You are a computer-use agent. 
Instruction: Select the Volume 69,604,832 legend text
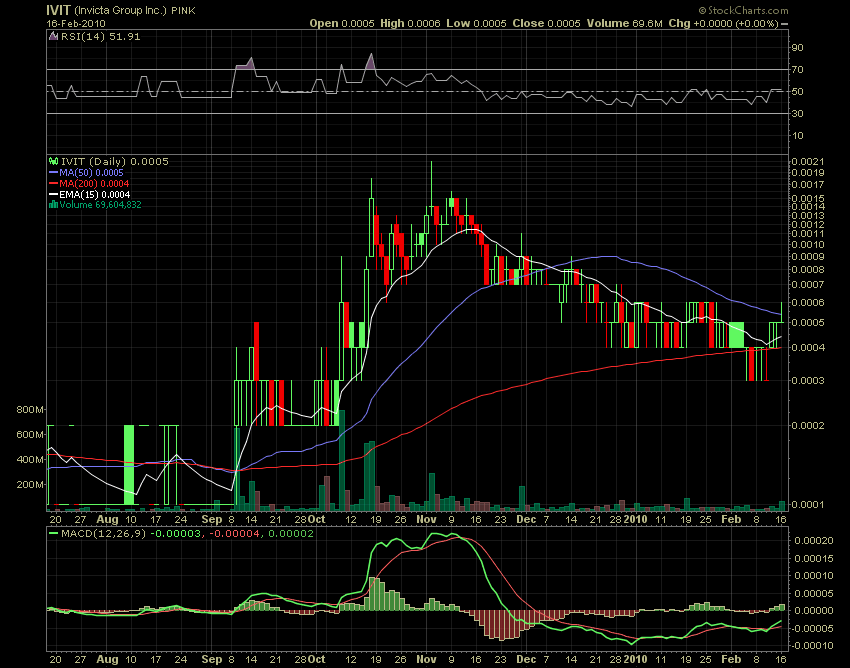[x=100, y=204]
